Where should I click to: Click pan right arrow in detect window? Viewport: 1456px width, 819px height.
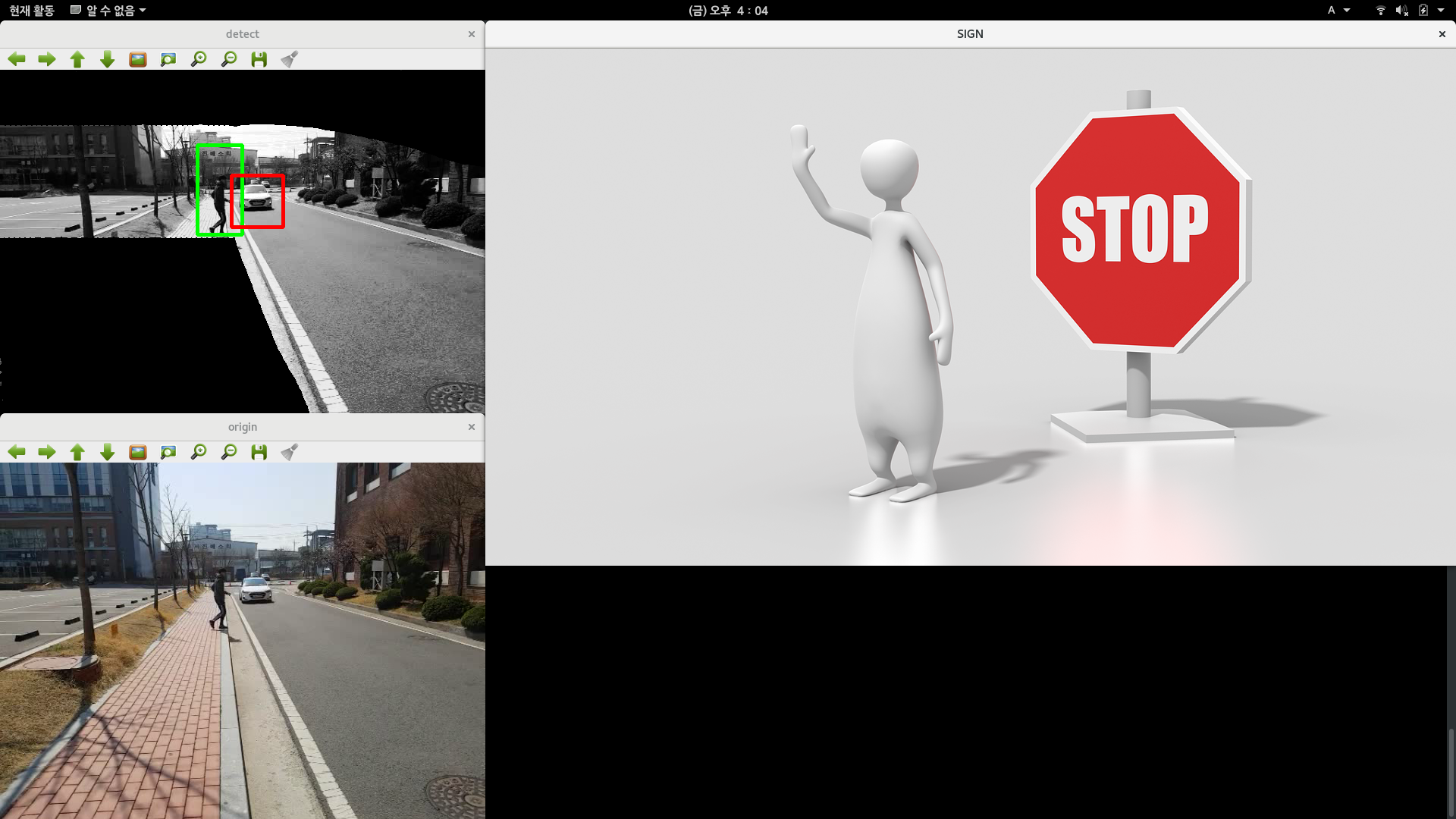point(47,59)
